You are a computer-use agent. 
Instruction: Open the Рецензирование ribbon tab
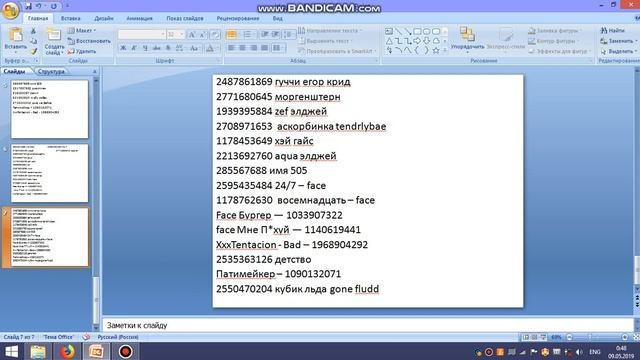(238, 18)
